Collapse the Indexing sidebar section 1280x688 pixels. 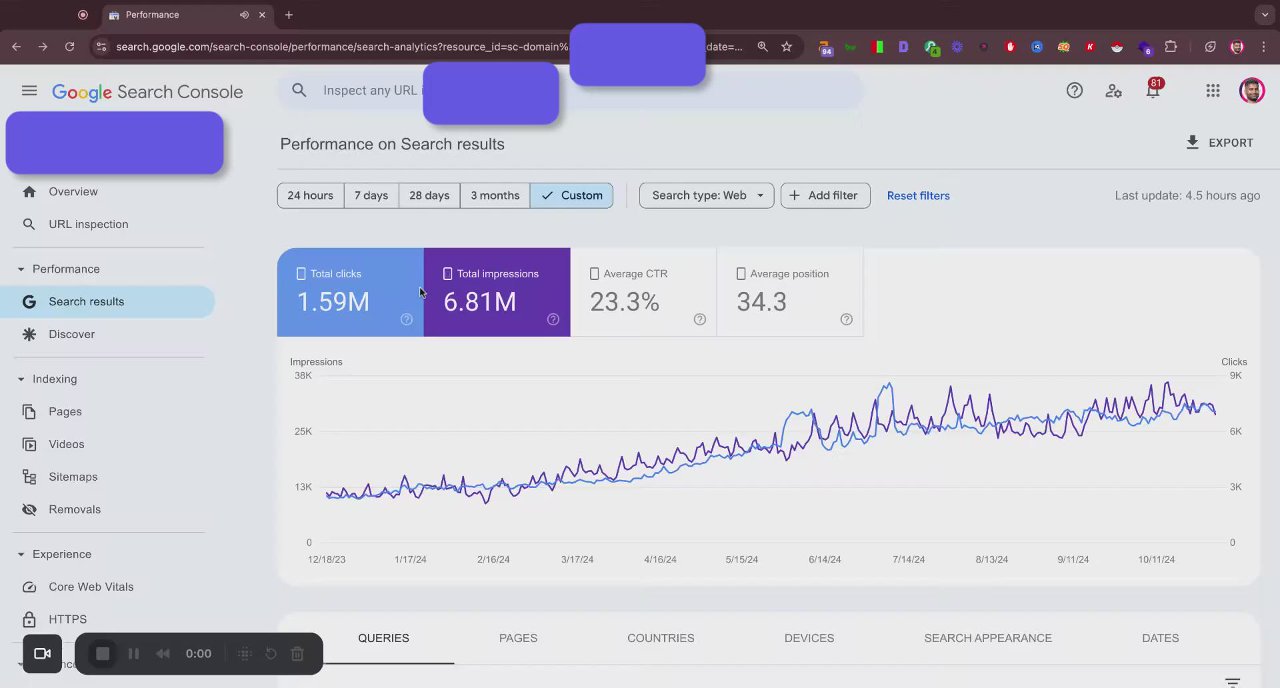tap(20, 379)
